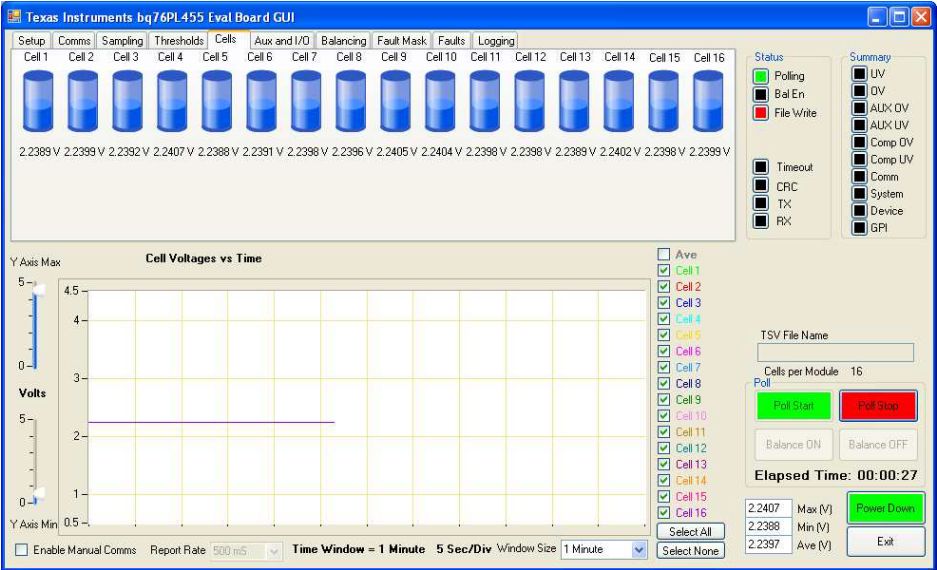Viewport: 937px width, 570px height.
Task: Click the Cell 13 battery icon
Action: pos(574,100)
